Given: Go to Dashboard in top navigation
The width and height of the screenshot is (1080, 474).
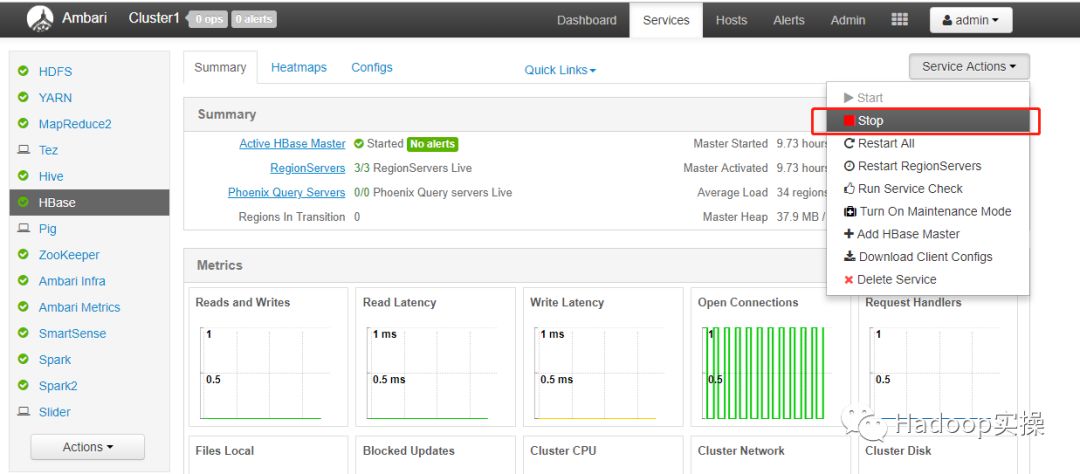Looking at the screenshot, I should pyautogui.click(x=587, y=20).
